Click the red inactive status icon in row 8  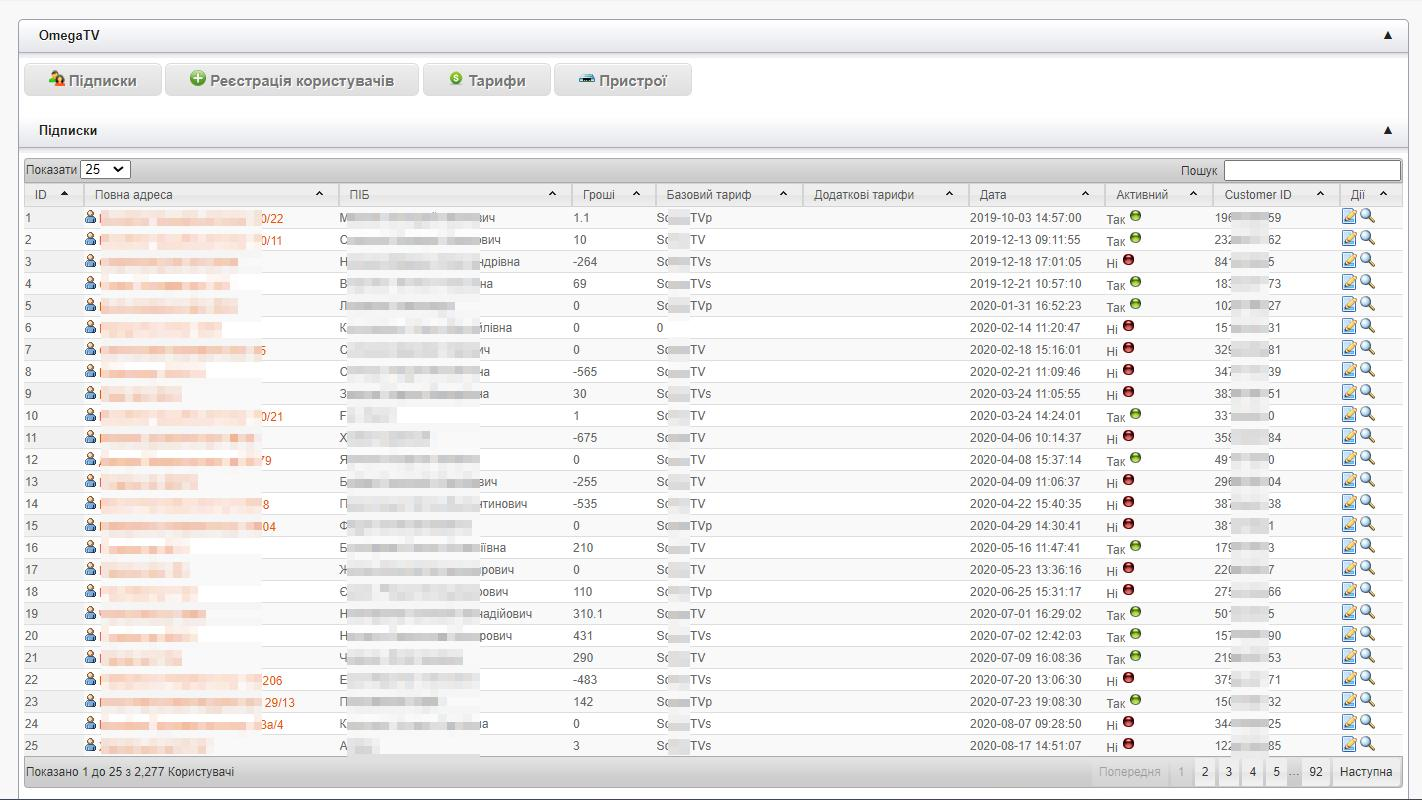[1128, 370]
